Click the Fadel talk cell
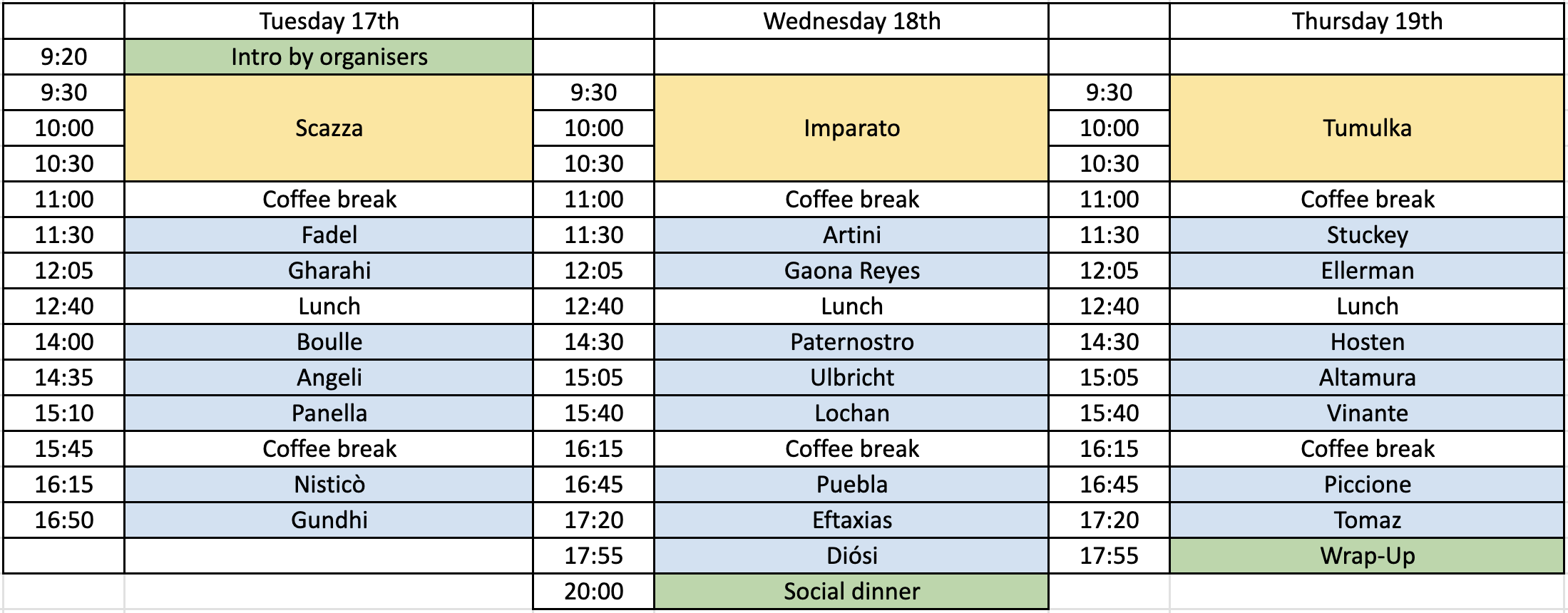The width and height of the screenshot is (1568, 613). click(x=329, y=235)
